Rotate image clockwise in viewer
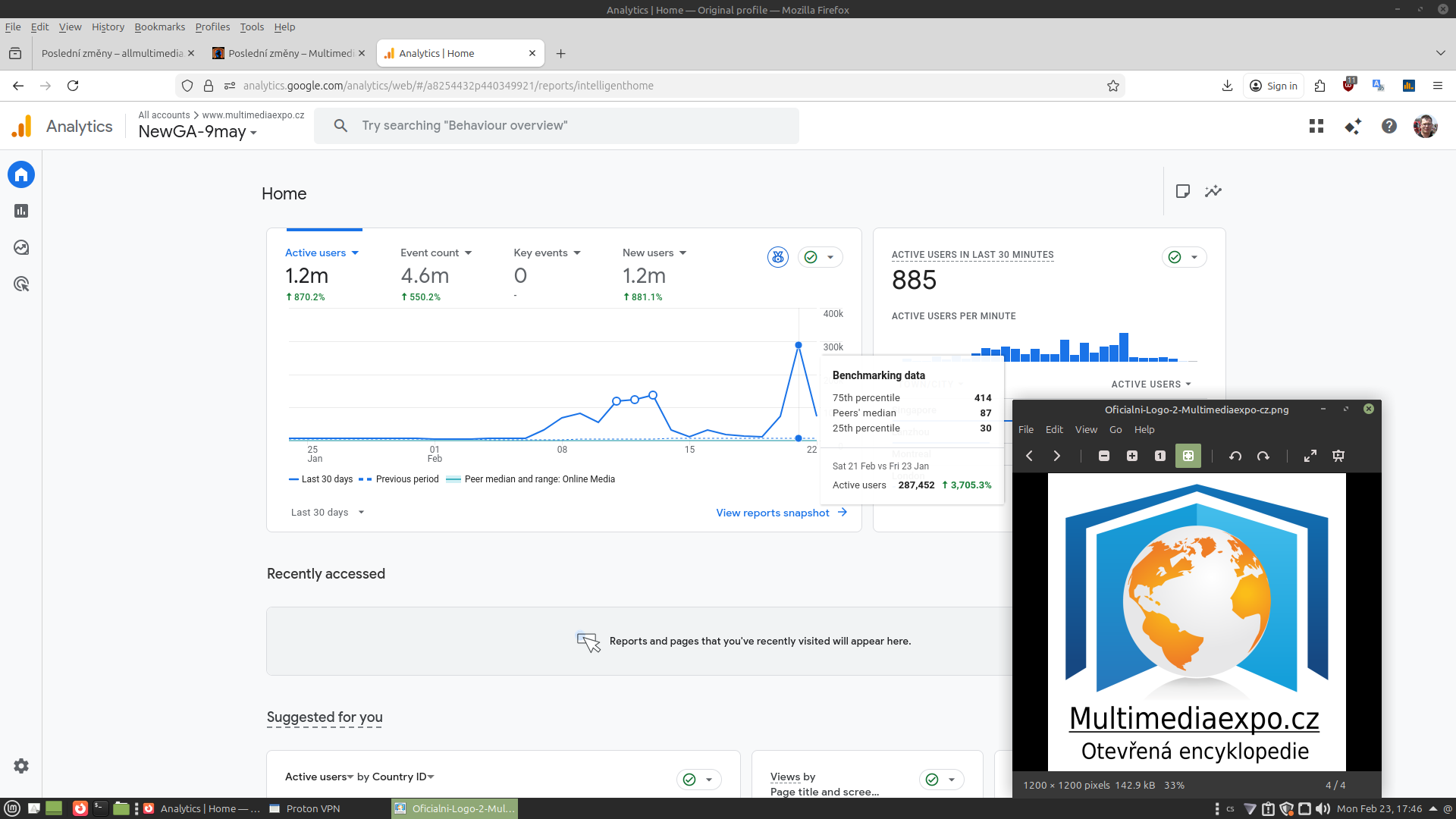This screenshot has width=1456, height=819. (1263, 456)
